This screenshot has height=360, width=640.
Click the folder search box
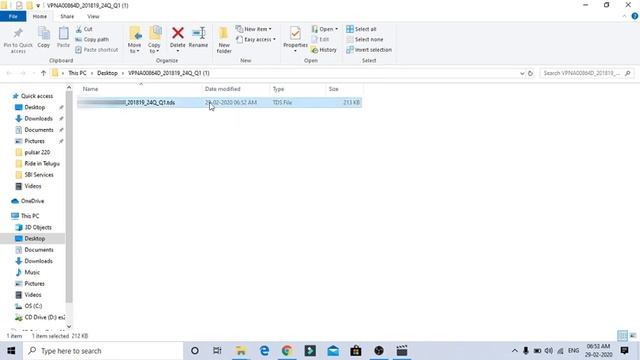(587, 73)
